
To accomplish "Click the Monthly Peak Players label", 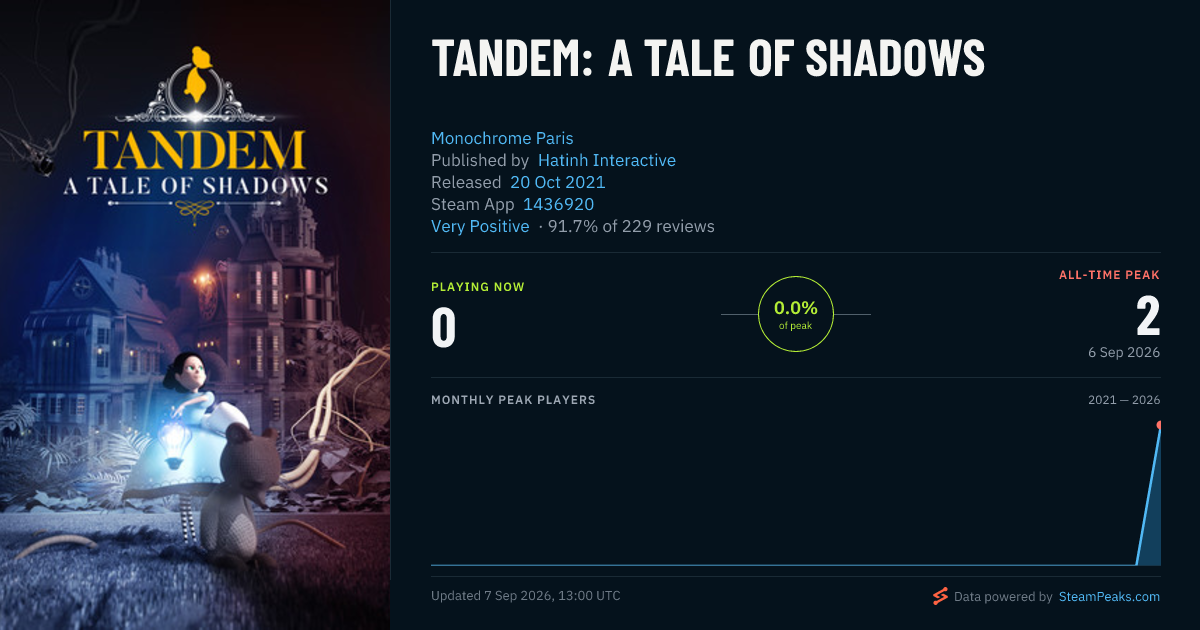I will tap(513, 400).
